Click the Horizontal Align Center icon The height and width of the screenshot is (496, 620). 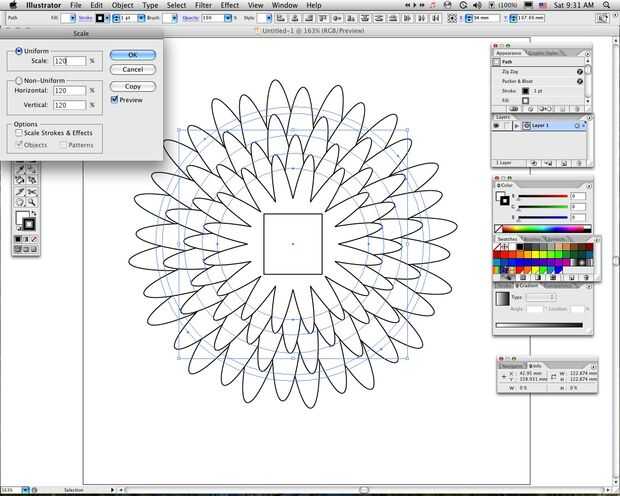click(295, 18)
